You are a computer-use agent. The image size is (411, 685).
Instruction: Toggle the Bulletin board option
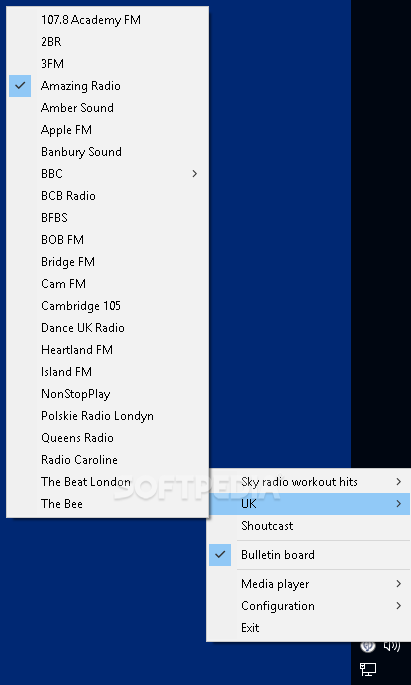[309, 555]
